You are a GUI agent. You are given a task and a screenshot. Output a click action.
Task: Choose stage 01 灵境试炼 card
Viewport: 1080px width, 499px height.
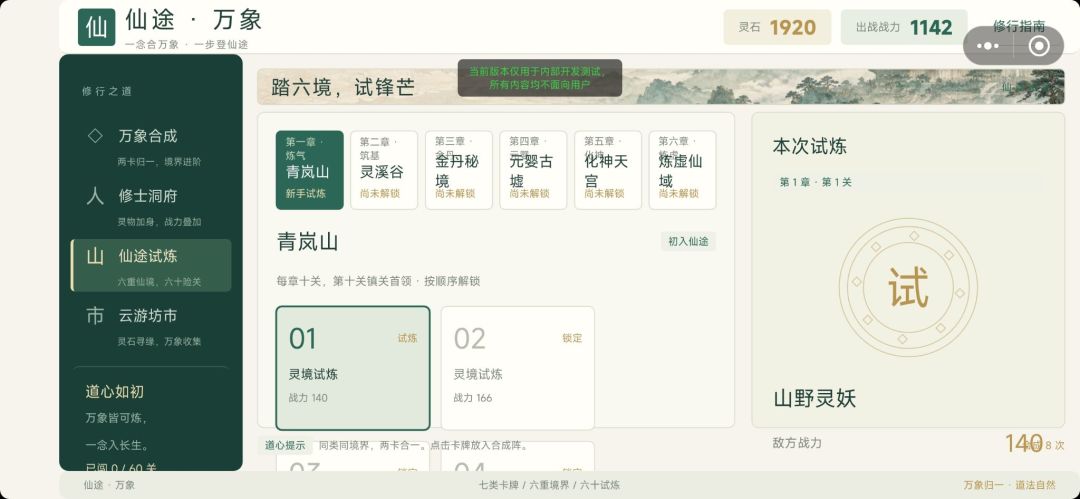[353, 368]
